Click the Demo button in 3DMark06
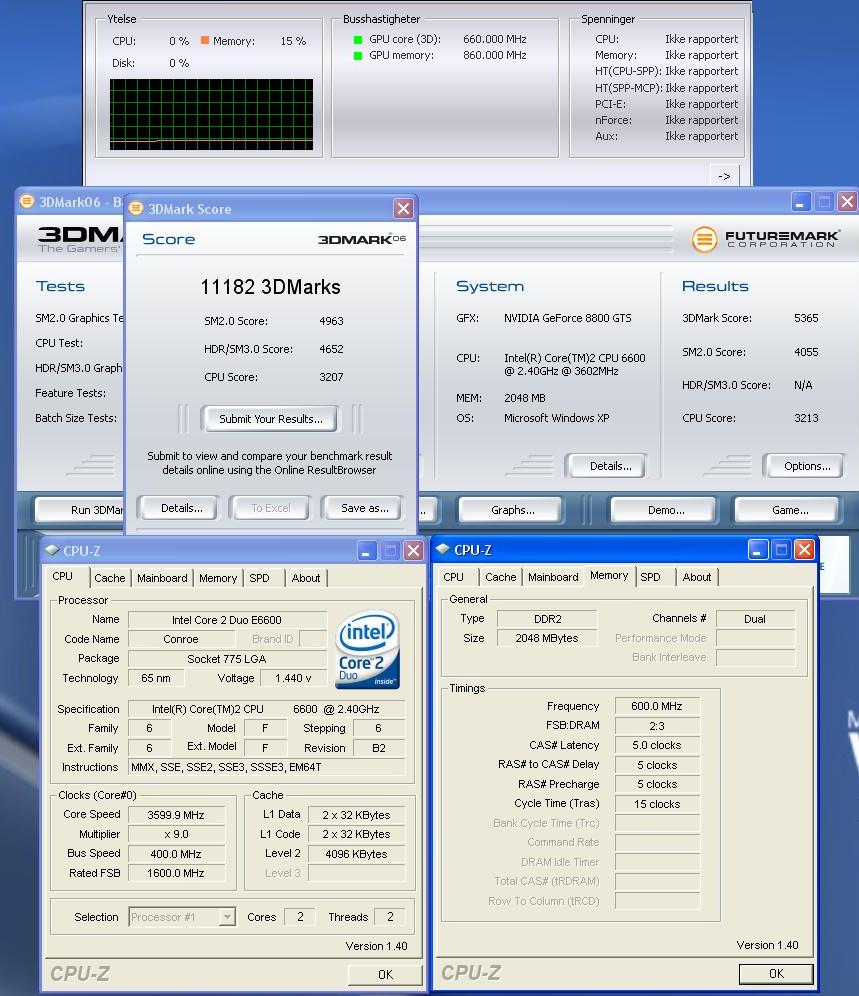The width and height of the screenshot is (859, 996). click(x=663, y=509)
